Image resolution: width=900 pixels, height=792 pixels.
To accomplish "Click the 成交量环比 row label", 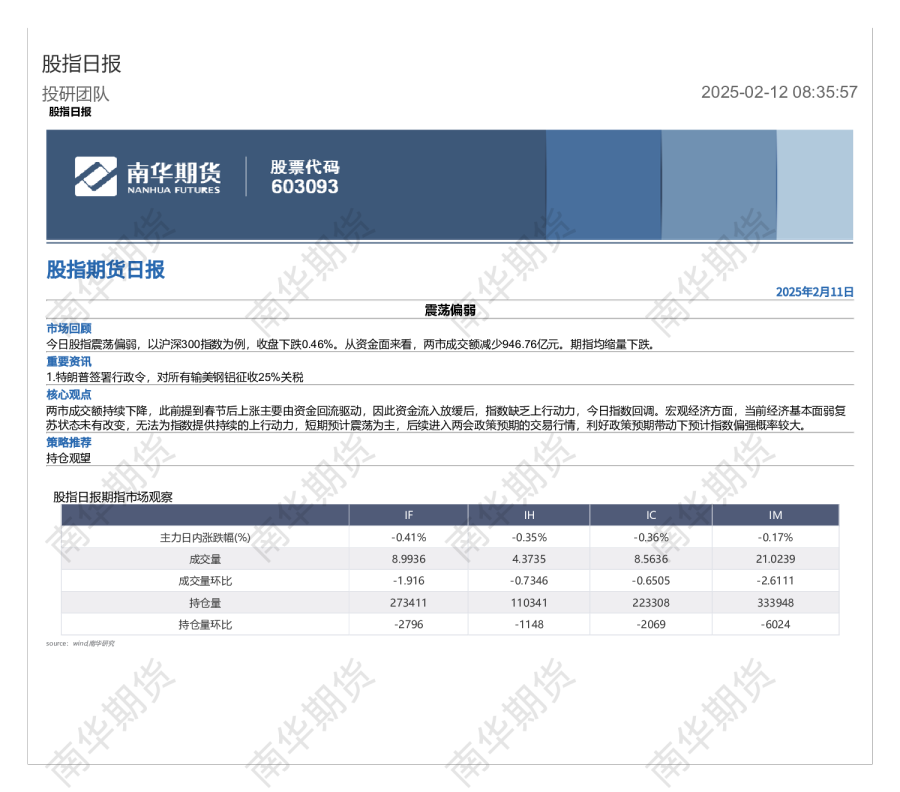I will [x=205, y=581].
